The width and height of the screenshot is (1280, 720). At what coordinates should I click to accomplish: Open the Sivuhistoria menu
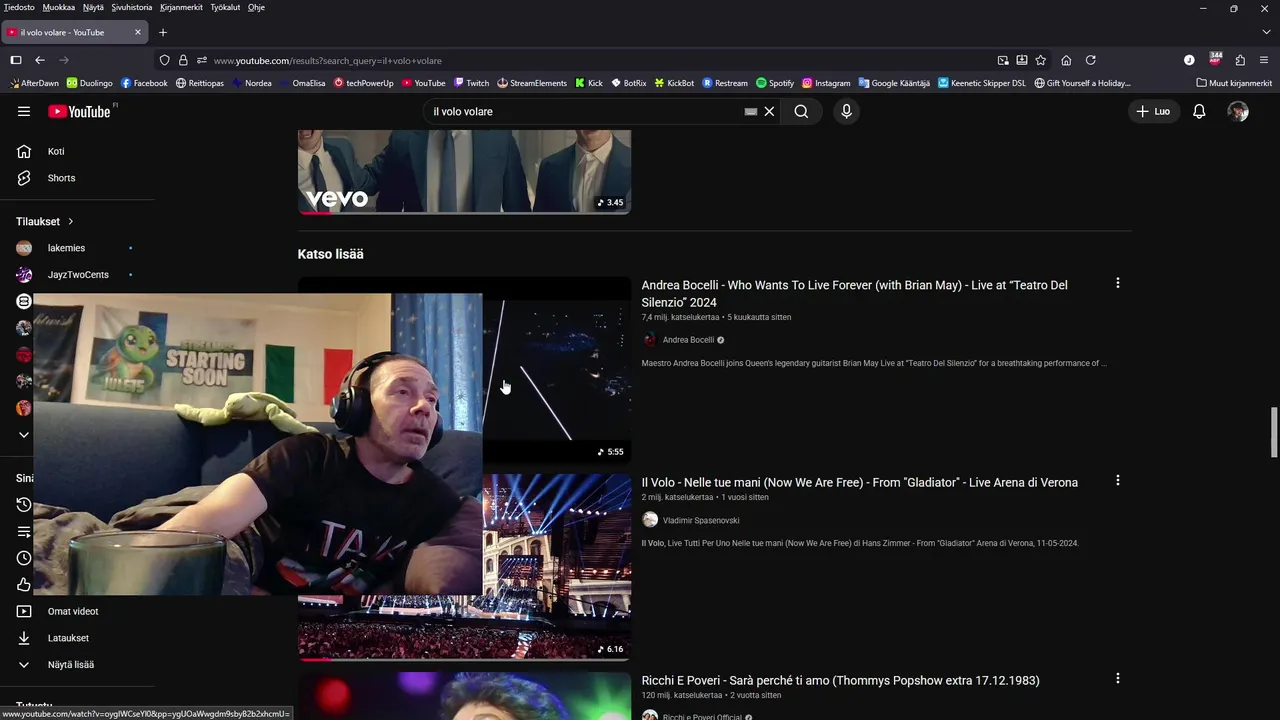pyautogui.click(x=132, y=7)
